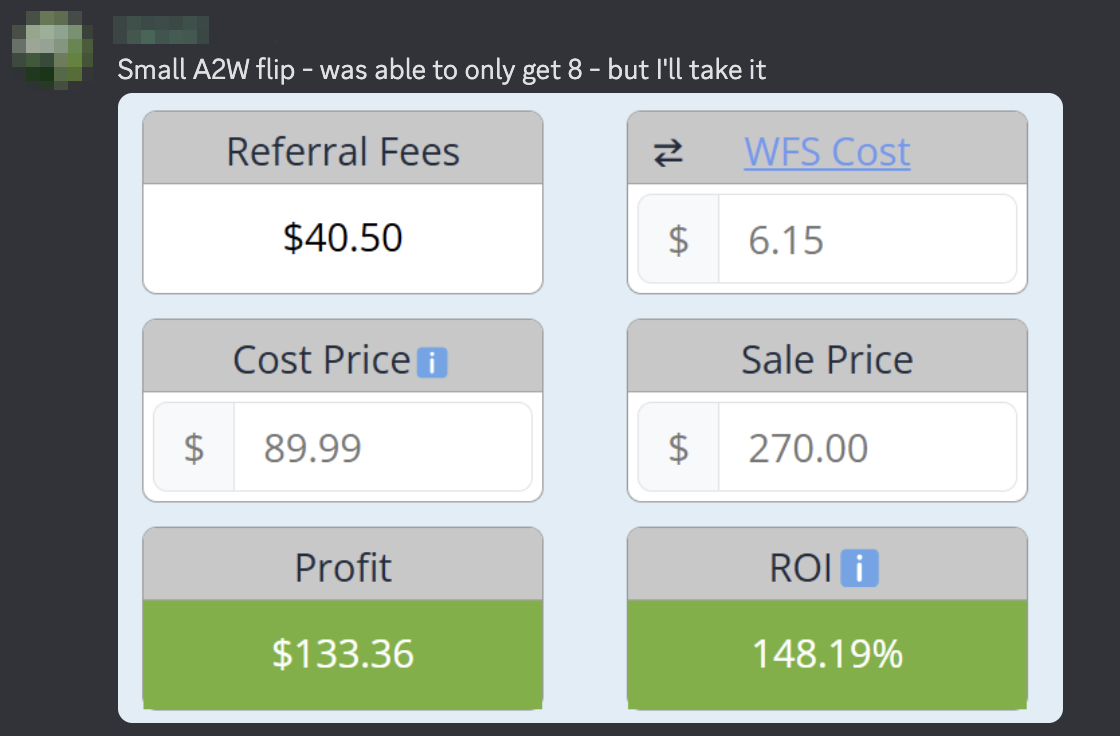Click the Sale Price field showing 270.00

[866, 448]
